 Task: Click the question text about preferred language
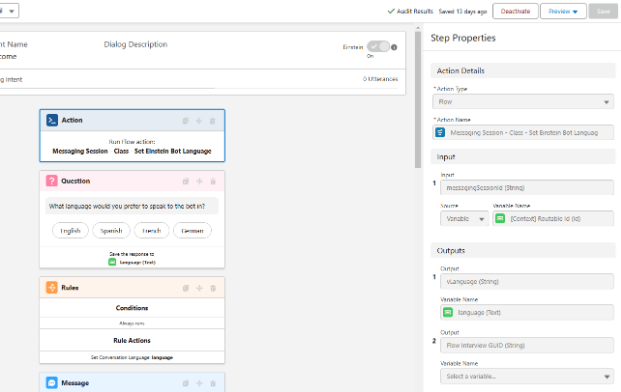click(127, 206)
